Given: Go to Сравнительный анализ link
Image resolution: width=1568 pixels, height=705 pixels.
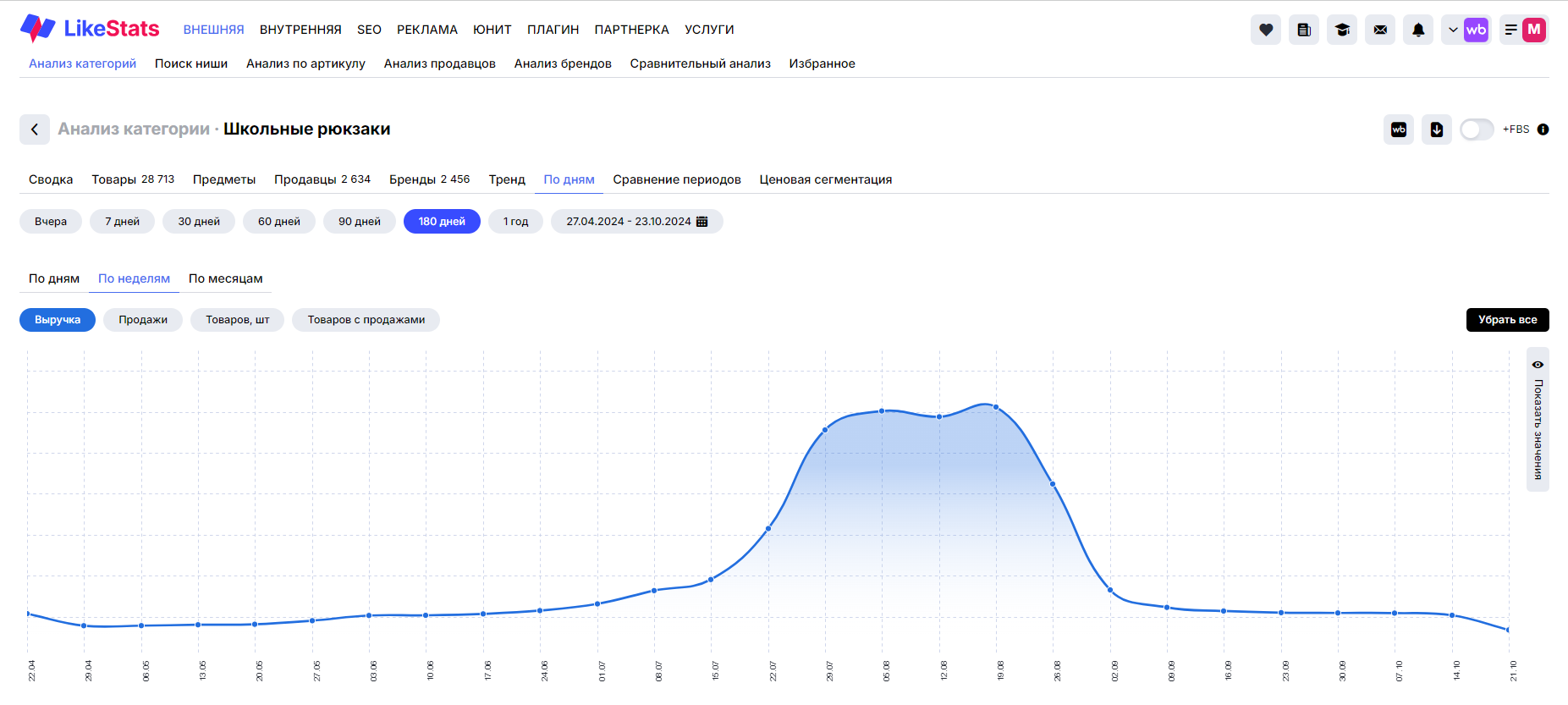Looking at the screenshot, I should click(701, 63).
